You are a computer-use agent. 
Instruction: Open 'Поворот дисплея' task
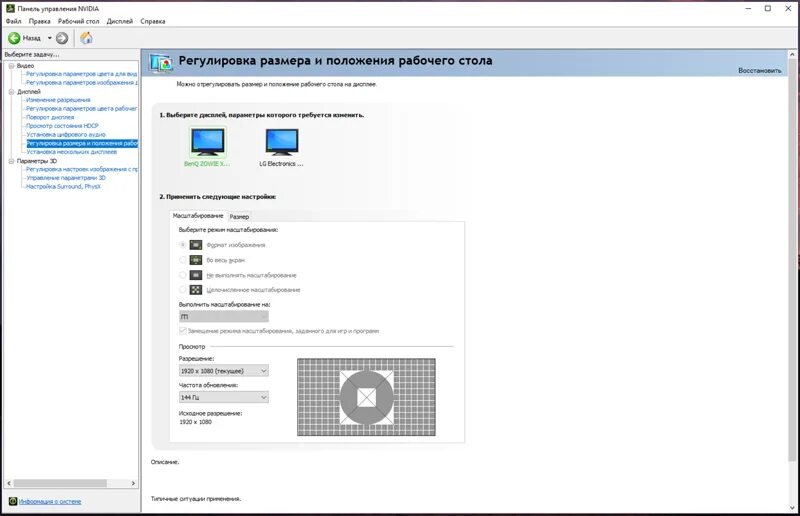coord(50,117)
